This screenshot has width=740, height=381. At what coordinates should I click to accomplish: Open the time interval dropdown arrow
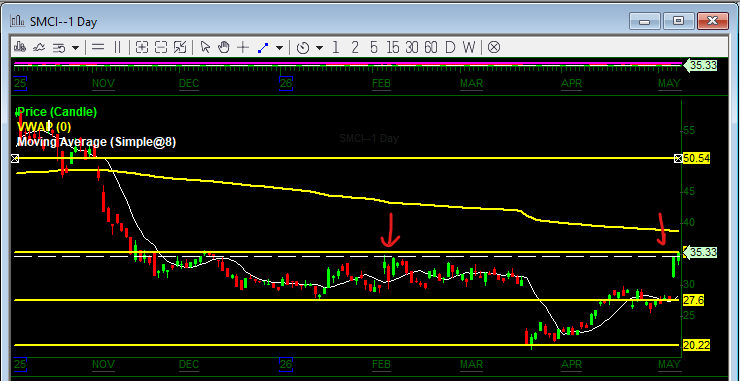pyautogui.click(x=320, y=48)
